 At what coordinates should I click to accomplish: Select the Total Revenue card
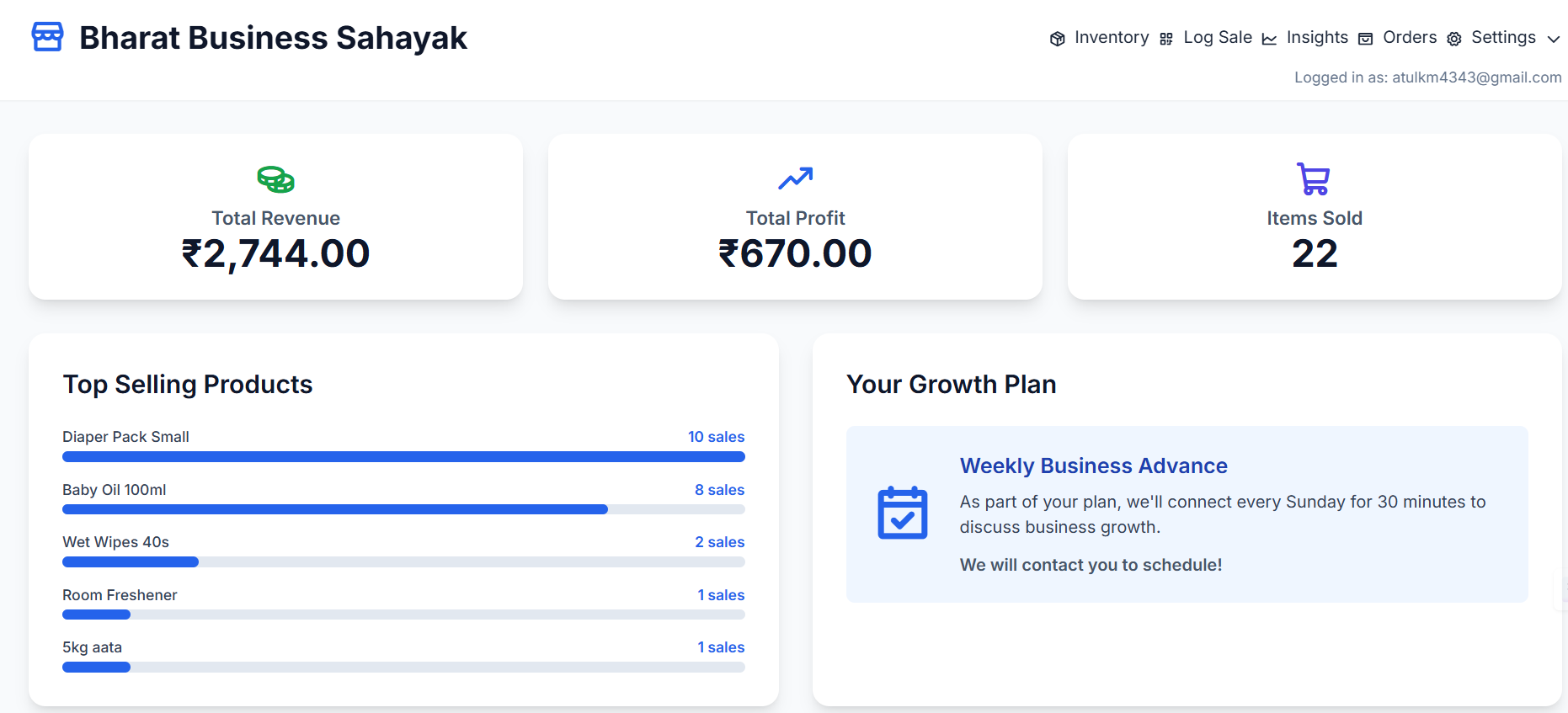coord(275,217)
